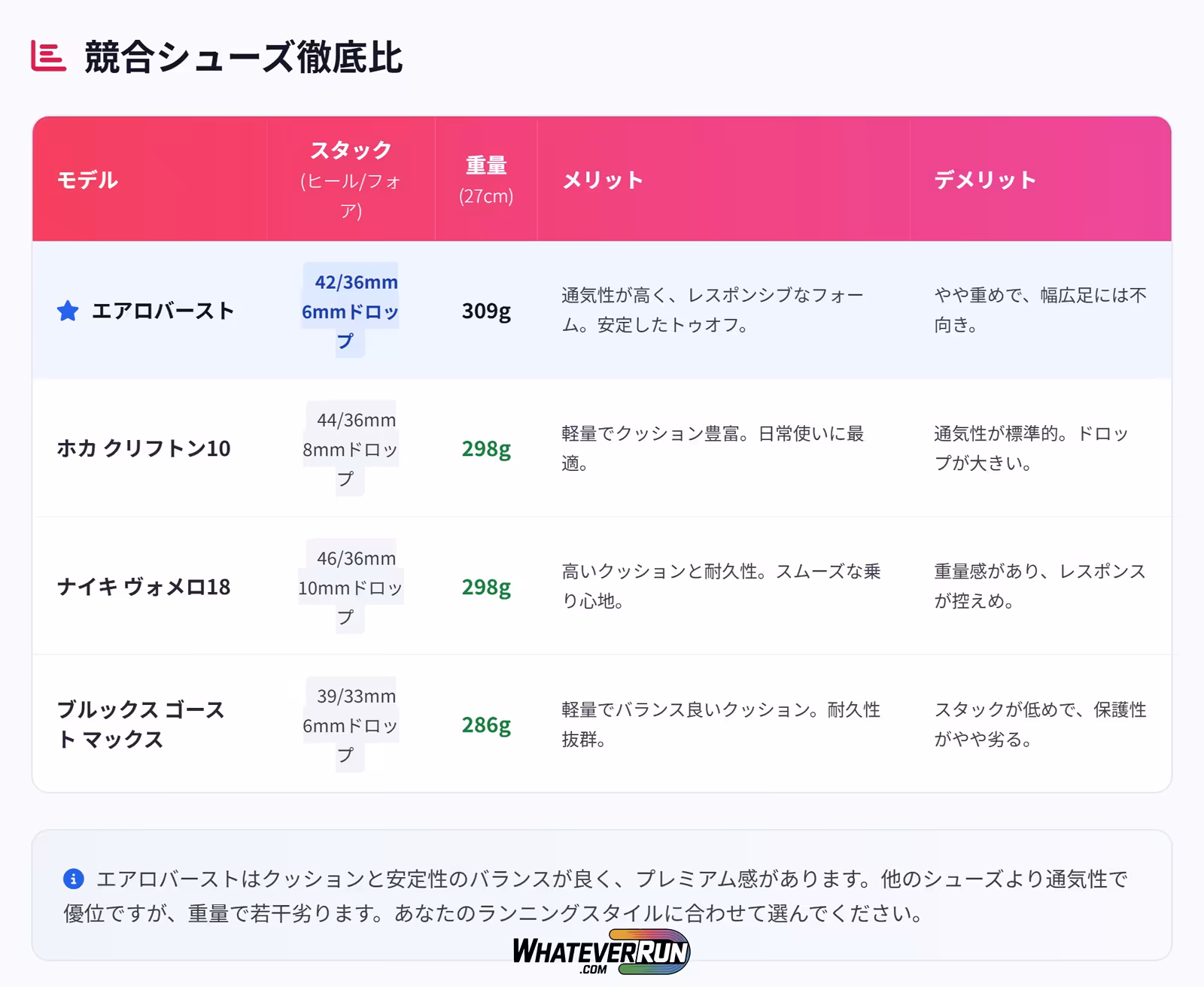The height and width of the screenshot is (987, 1204).
Task: Click the ナイキ ヴォメロ18 model name
Action: click(x=144, y=587)
